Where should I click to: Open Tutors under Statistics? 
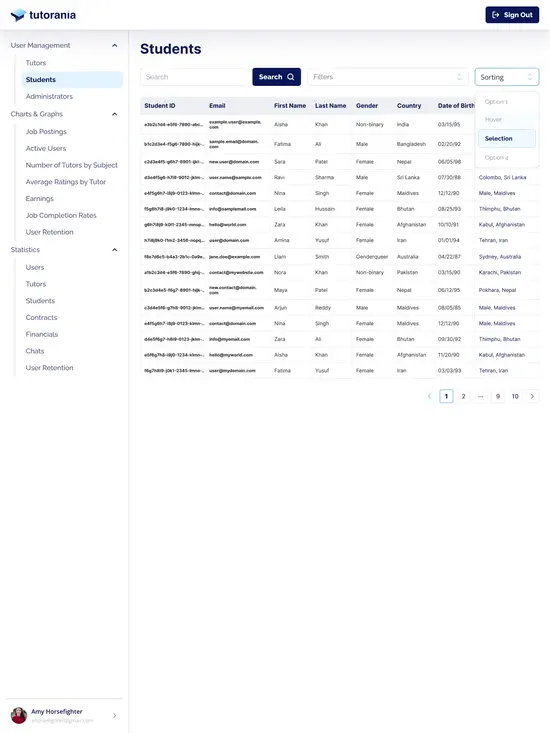[36, 284]
